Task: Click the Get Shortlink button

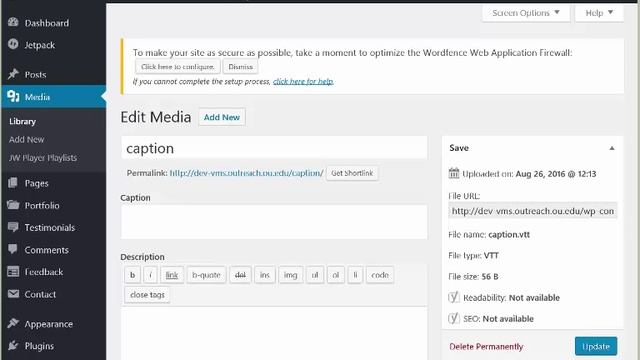Action: click(352, 173)
